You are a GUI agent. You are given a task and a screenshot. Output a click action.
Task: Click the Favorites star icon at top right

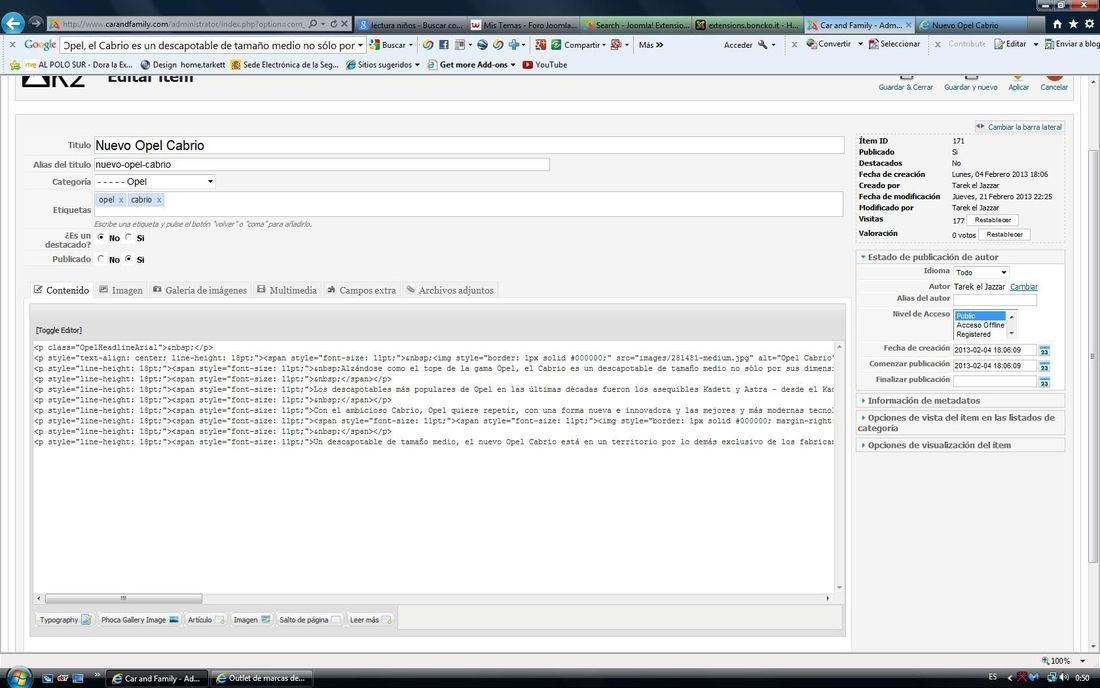click(1073, 24)
